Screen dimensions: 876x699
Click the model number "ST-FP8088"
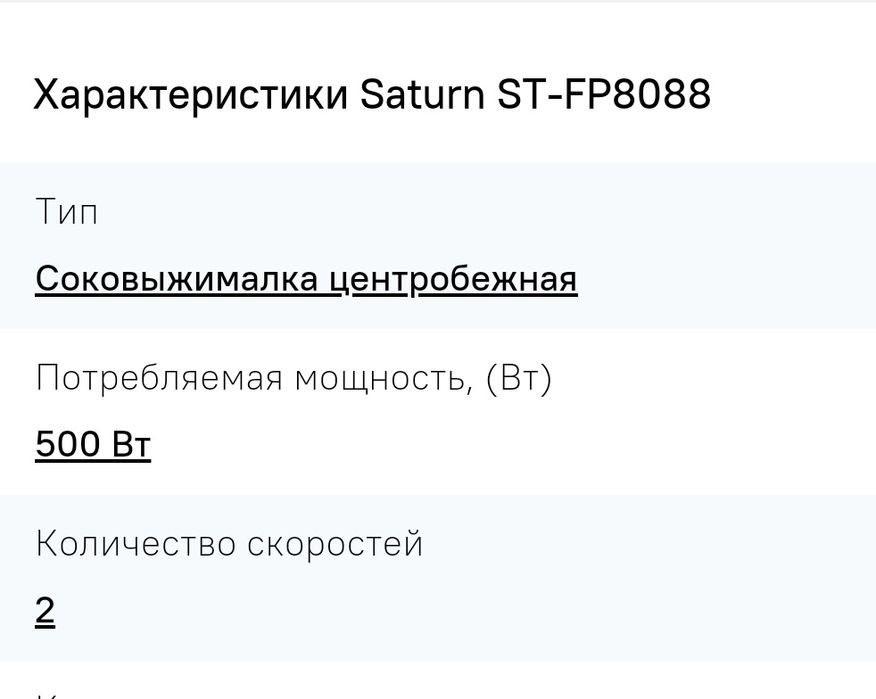click(x=604, y=95)
